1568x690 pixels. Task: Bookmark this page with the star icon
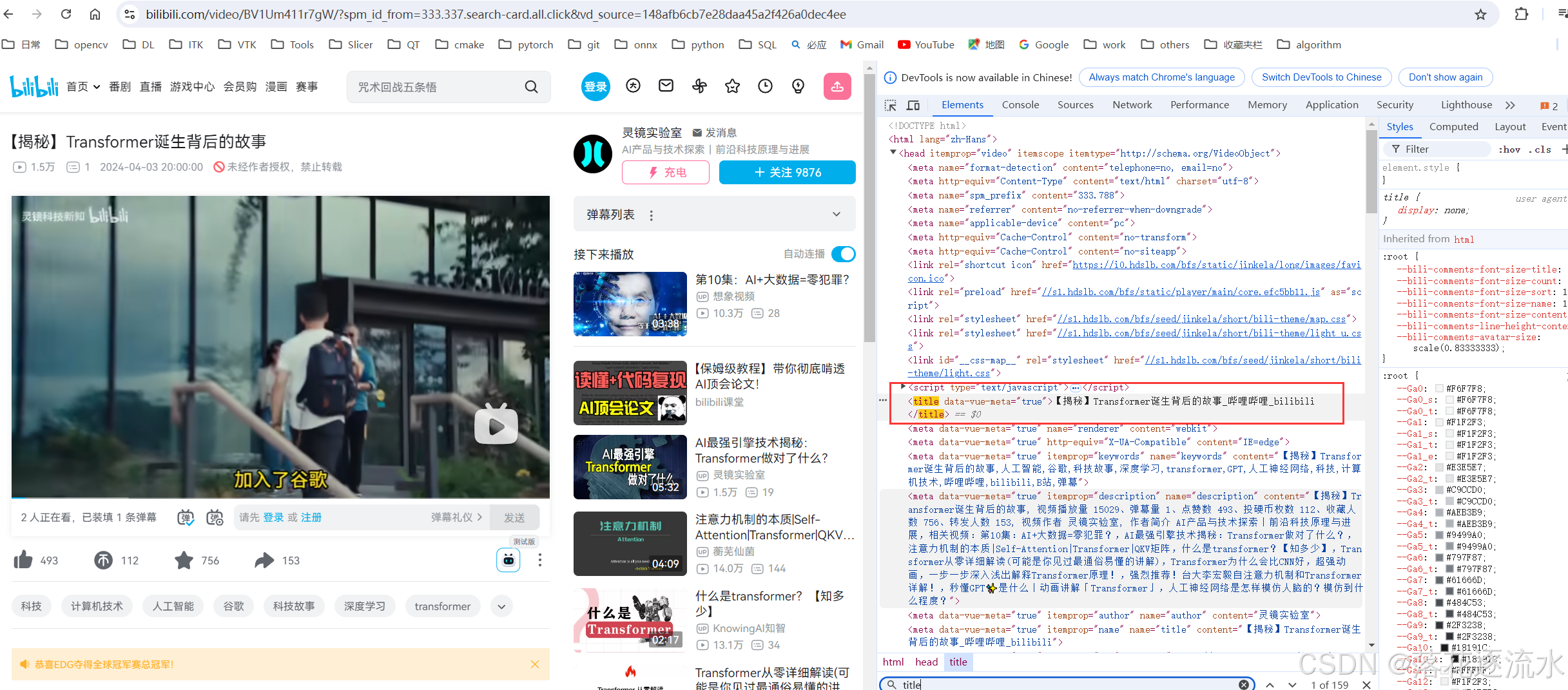[x=1481, y=14]
